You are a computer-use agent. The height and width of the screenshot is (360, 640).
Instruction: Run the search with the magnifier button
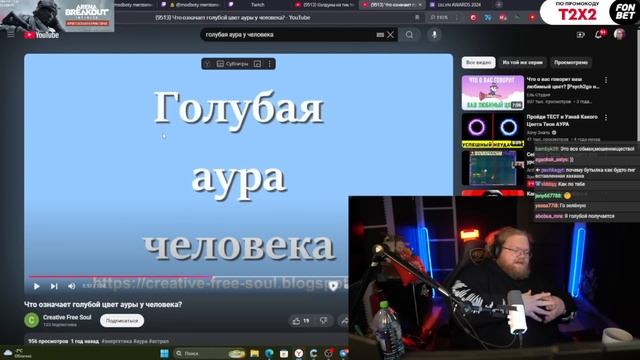point(409,35)
